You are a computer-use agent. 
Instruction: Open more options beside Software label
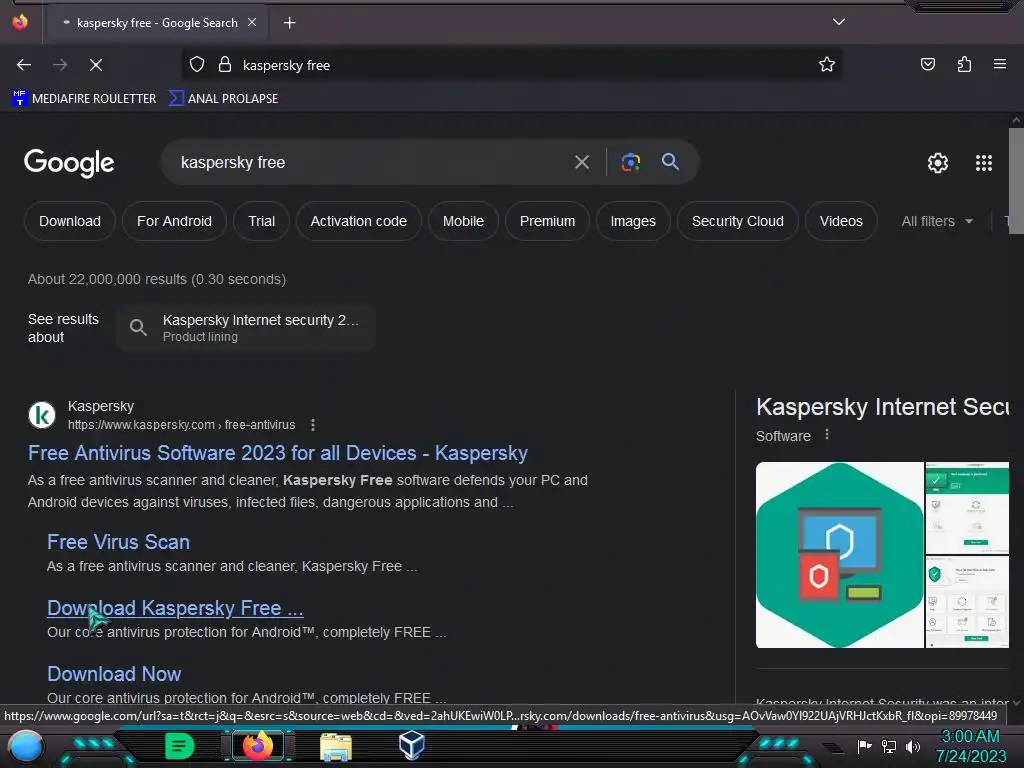click(x=827, y=435)
